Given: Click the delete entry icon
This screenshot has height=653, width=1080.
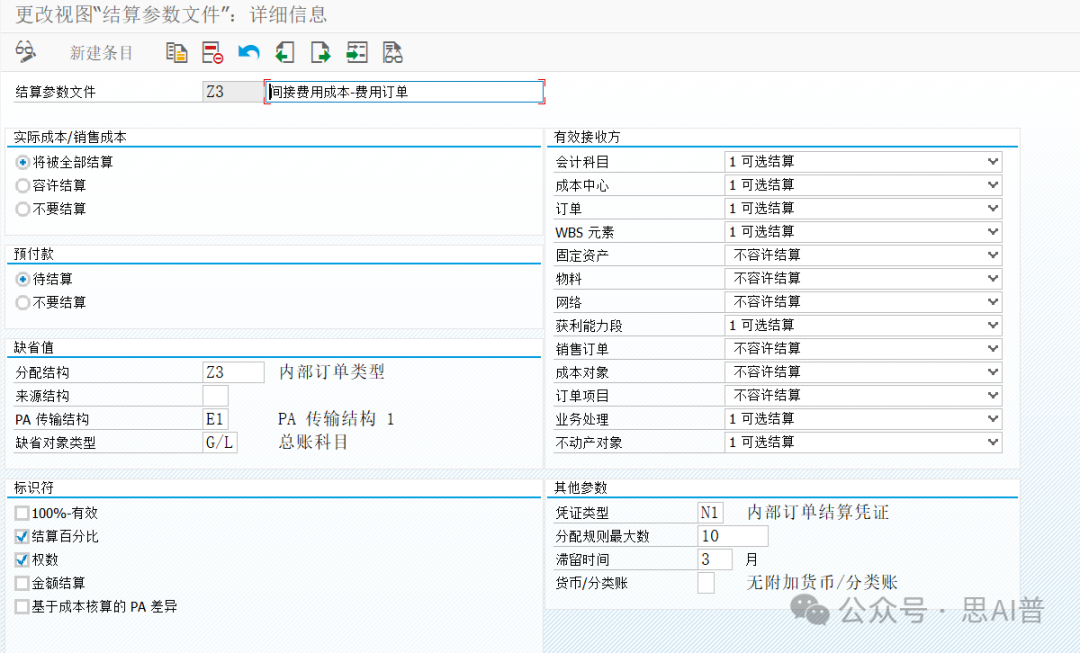Looking at the screenshot, I should [211, 52].
